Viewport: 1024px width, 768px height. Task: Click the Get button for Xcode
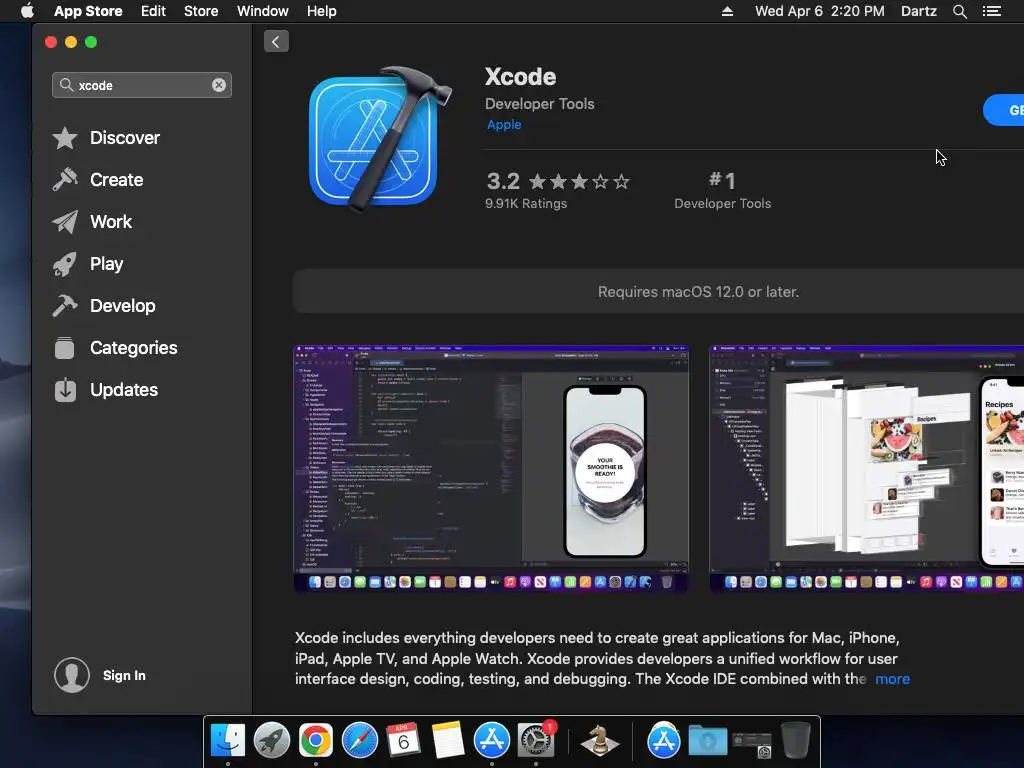tap(1006, 110)
